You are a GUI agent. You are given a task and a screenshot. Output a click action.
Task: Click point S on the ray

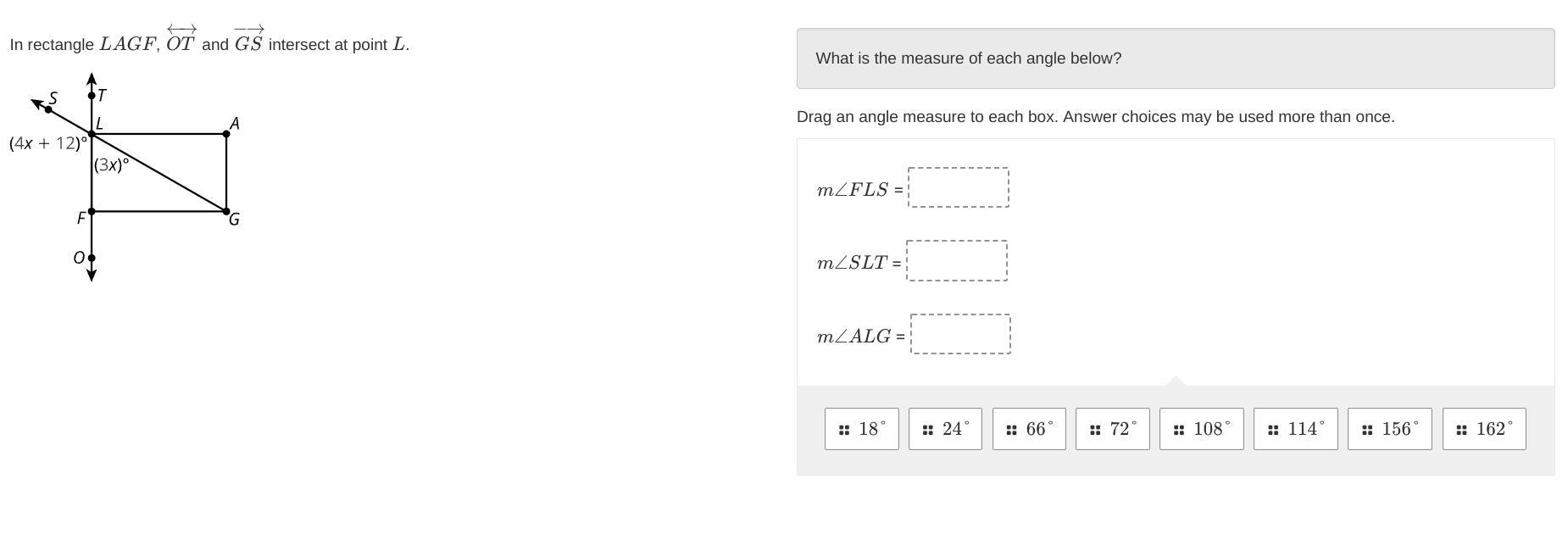pyautogui.click(x=48, y=109)
